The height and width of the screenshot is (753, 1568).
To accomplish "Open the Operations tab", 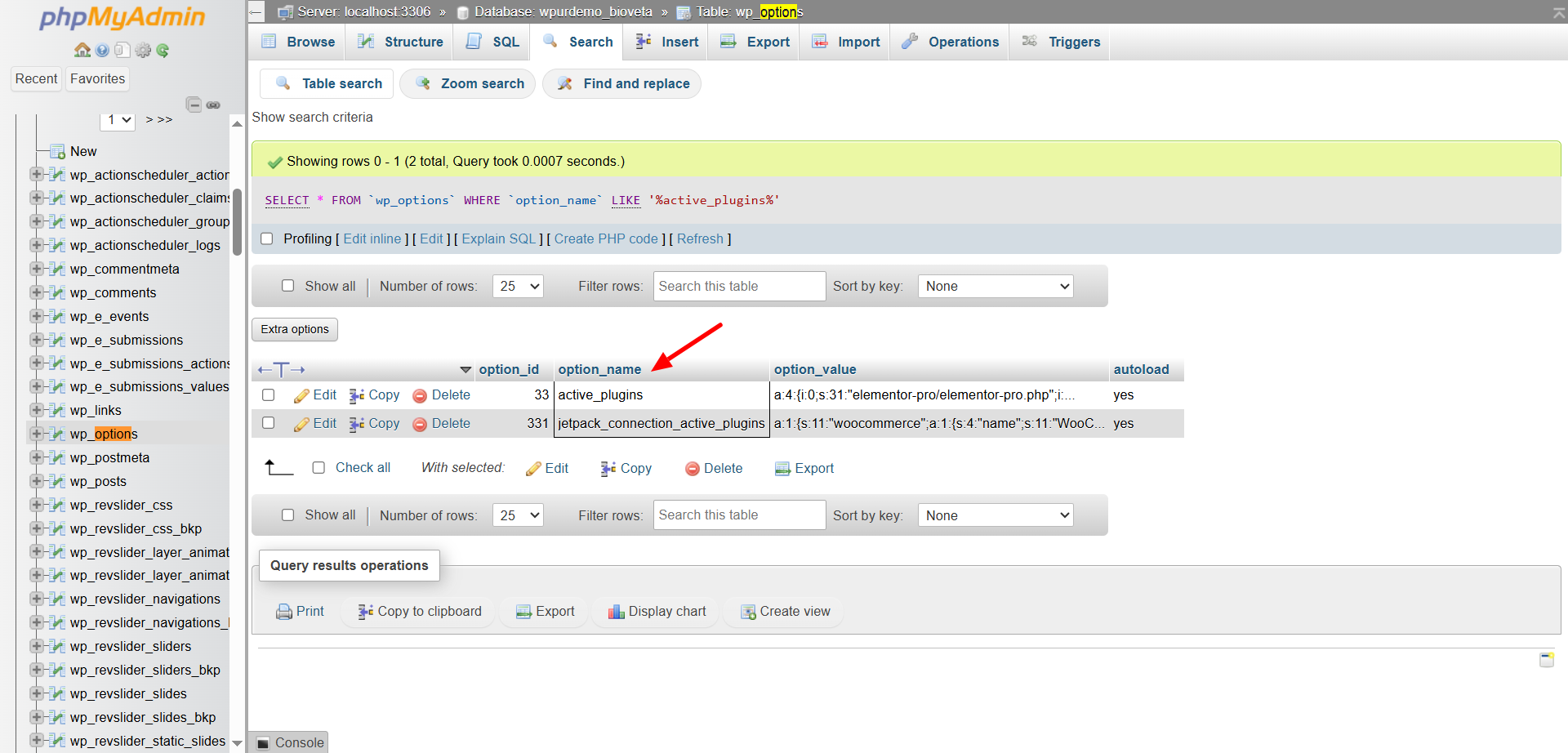I will pyautogui.click(x=950, y=42).
